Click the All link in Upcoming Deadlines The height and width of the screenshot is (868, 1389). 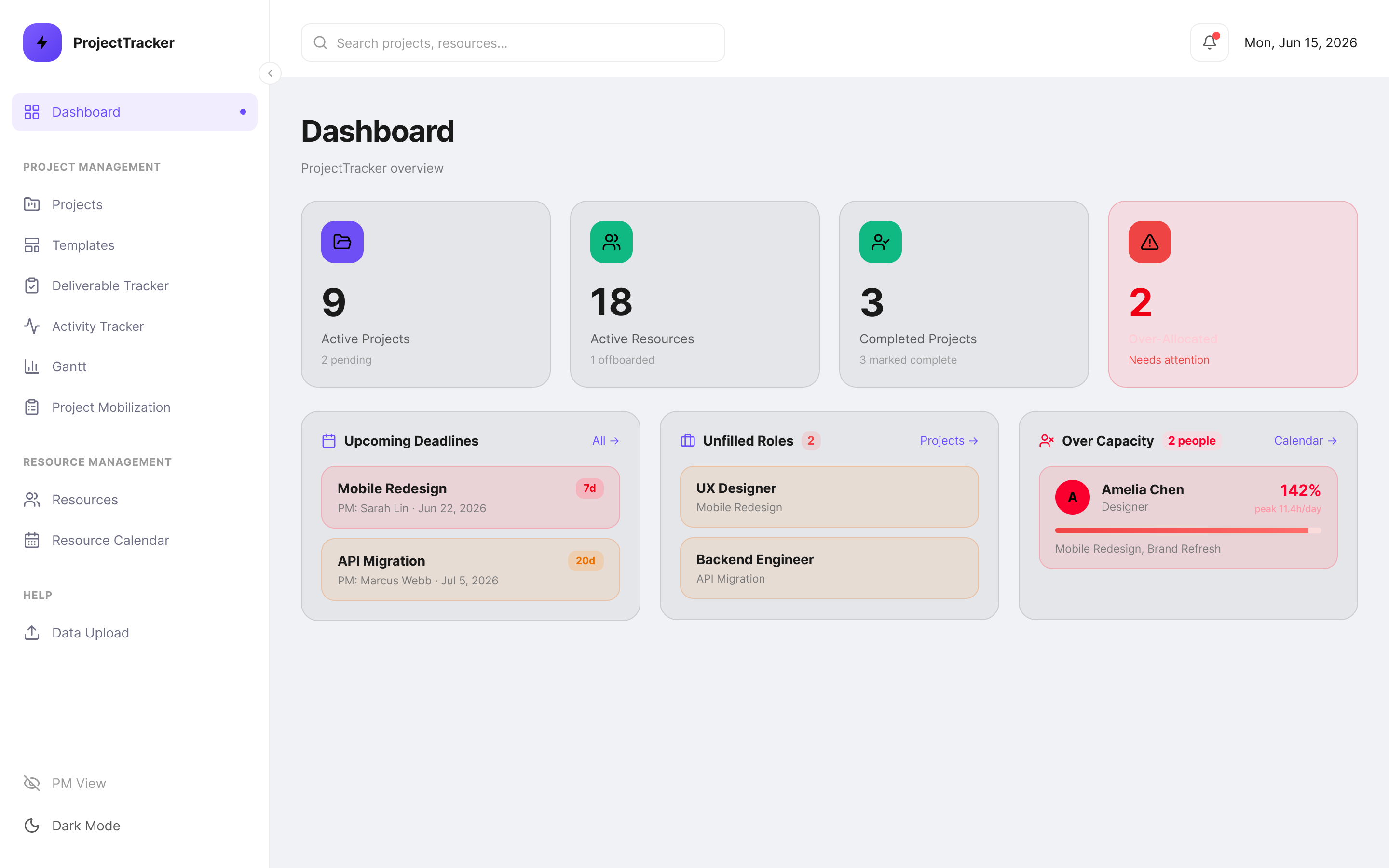point(606,441)
